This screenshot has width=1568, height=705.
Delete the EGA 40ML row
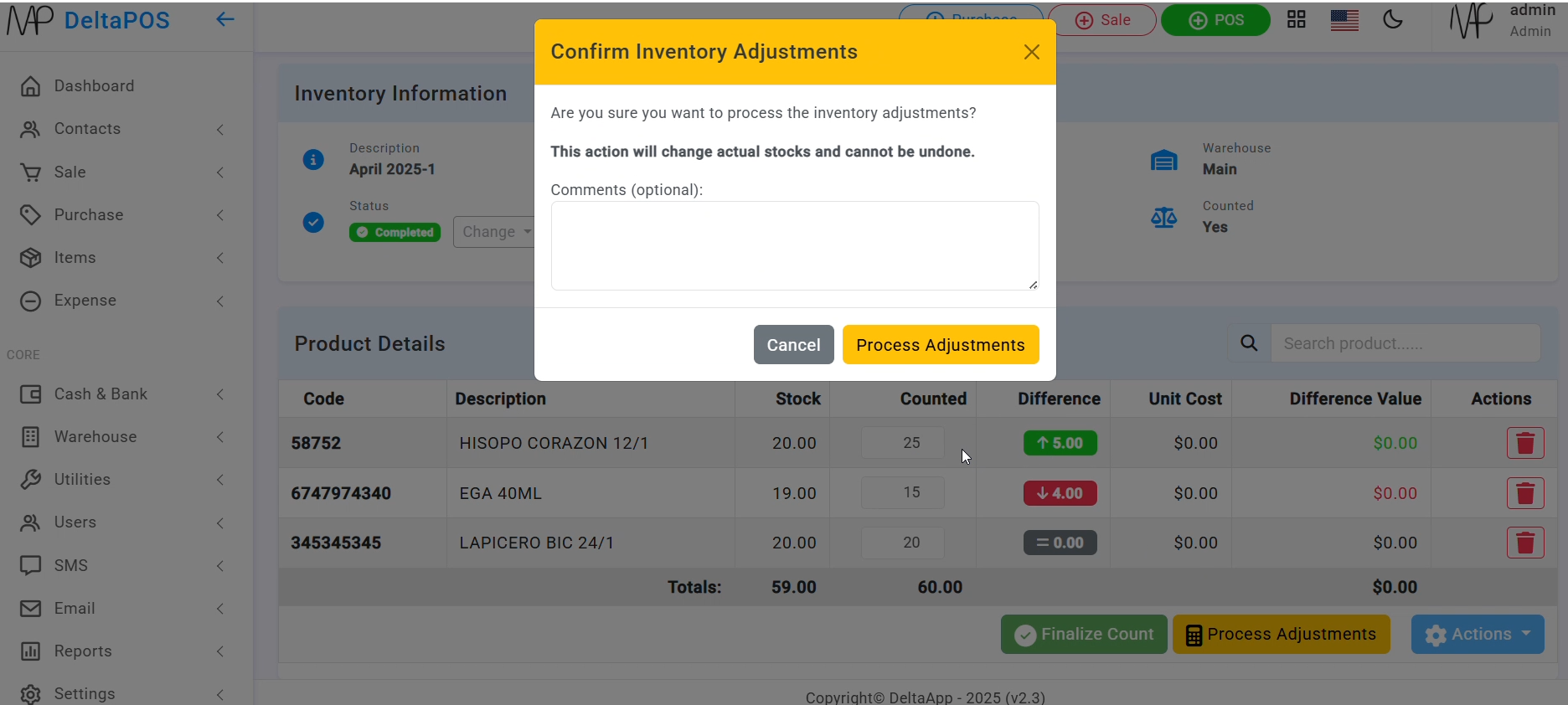[x=1524, y=493]
